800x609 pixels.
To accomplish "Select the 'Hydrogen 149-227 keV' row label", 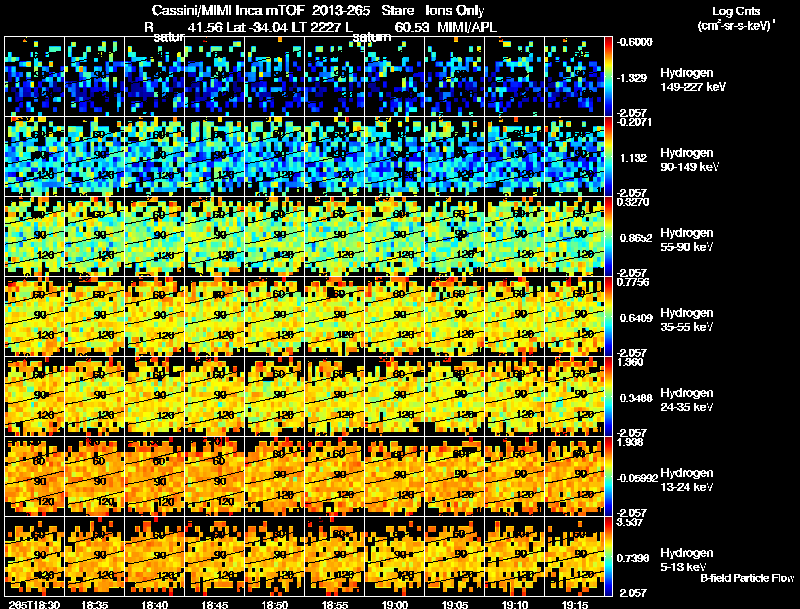I will (x=692, y=80).
